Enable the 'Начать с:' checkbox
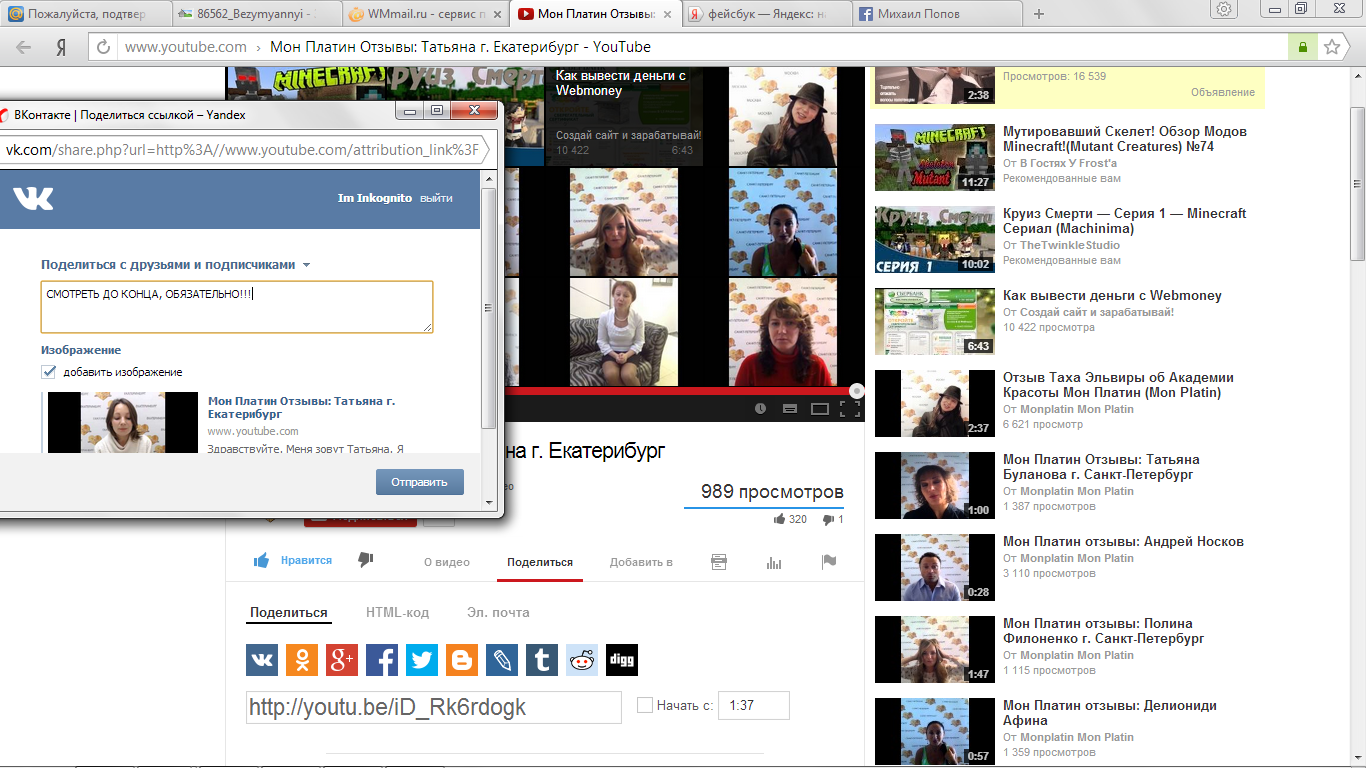Viewport: 1366px width, 768px height. [x=645, y=705]
